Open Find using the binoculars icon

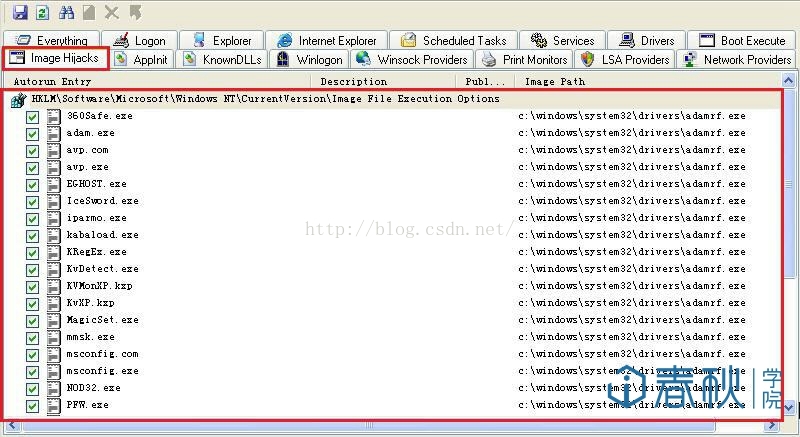coord(66,12)
